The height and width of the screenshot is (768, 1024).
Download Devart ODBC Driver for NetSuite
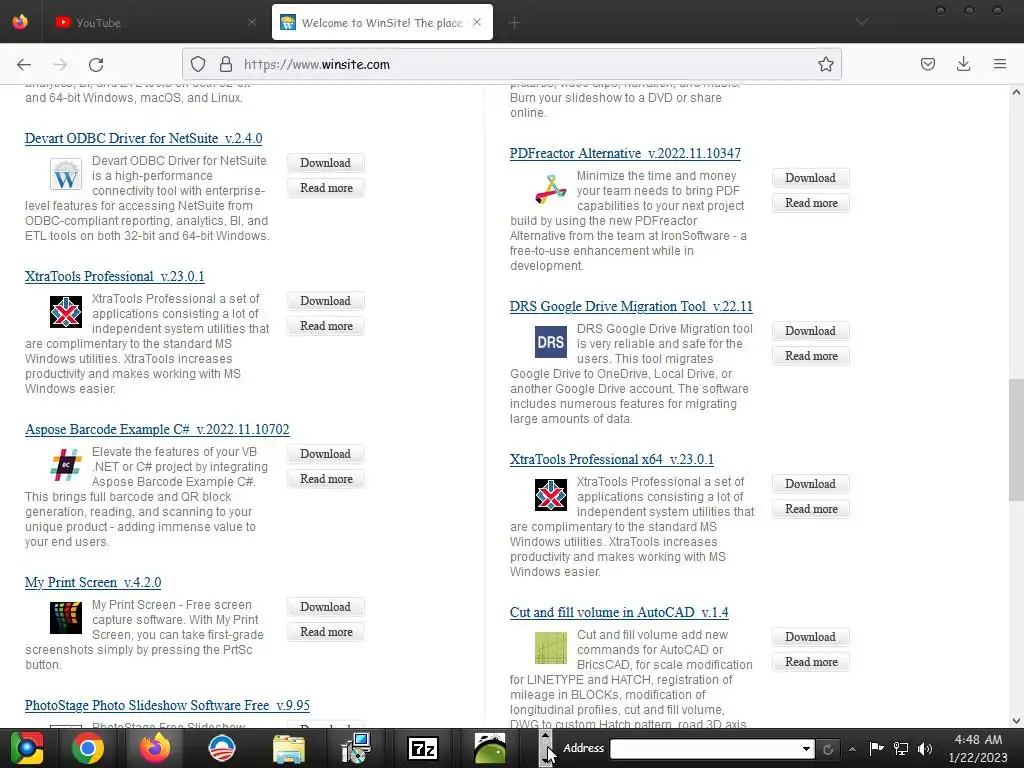(325, 163)
